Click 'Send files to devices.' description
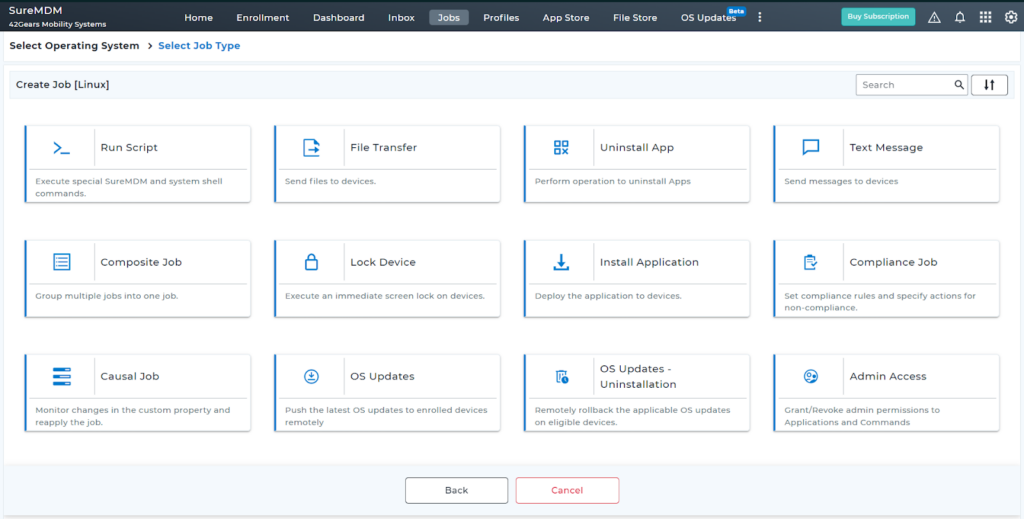 pyautogui.click(x=330, y=181)
